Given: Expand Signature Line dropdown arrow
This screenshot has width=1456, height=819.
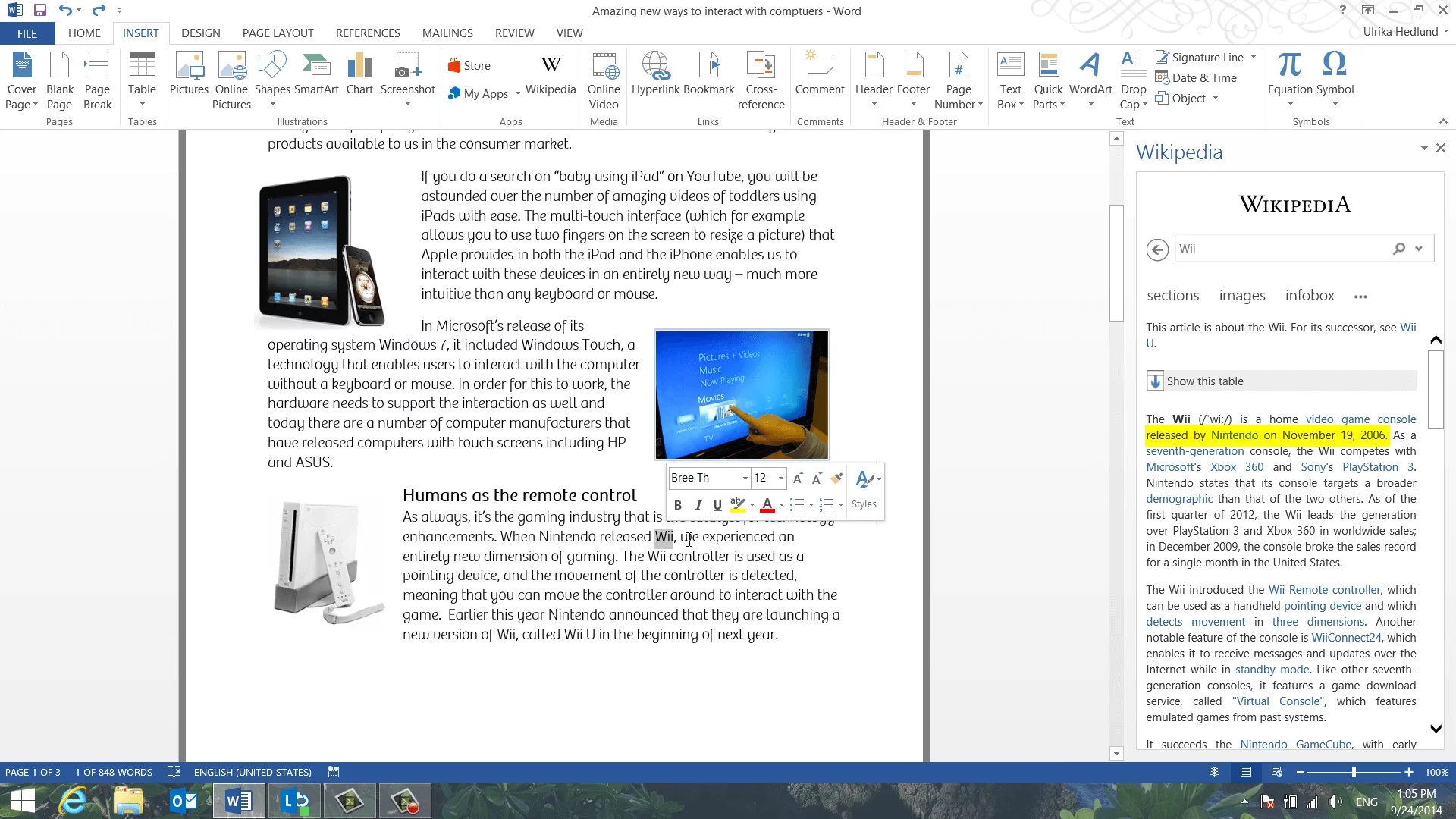Looking at the screenshot, I should 1253,57.
